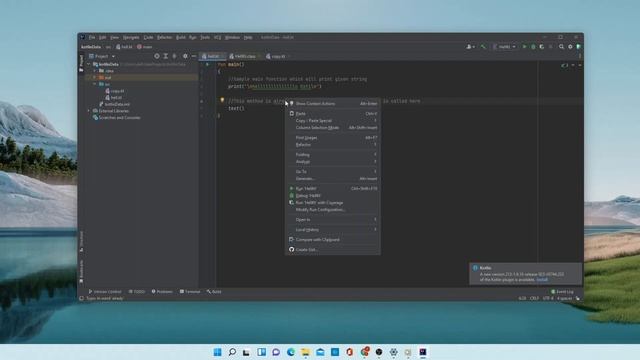Image resolution: width=640 pixels, height=360 pixels.
Task: Select KotlinData.iml file in tree
Action: click(114, 104)
